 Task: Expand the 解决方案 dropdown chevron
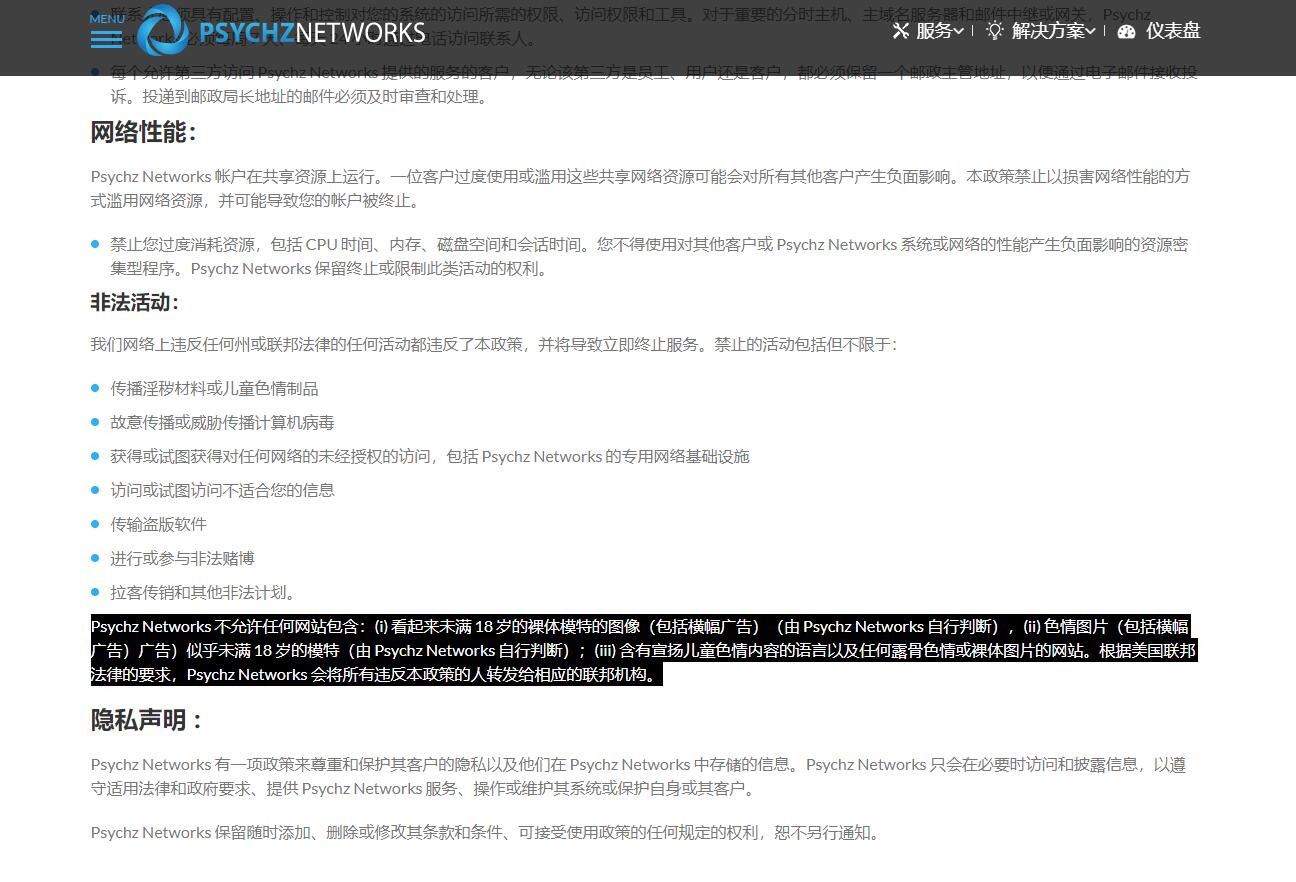pos(1091,31)
